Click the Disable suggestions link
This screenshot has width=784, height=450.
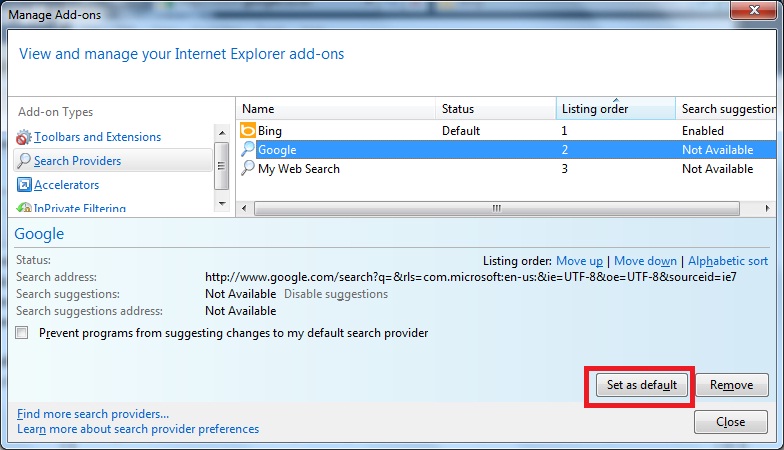(x=336, y=294)
